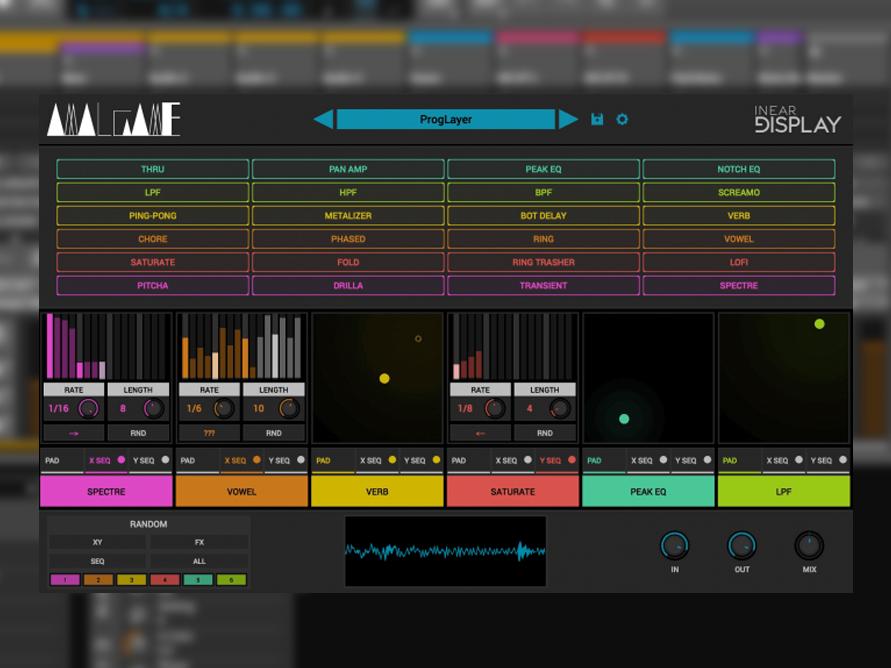Screen dimensions: 891x668
Task: Select the pink number 1 random slot swatch
Action: 64,580
